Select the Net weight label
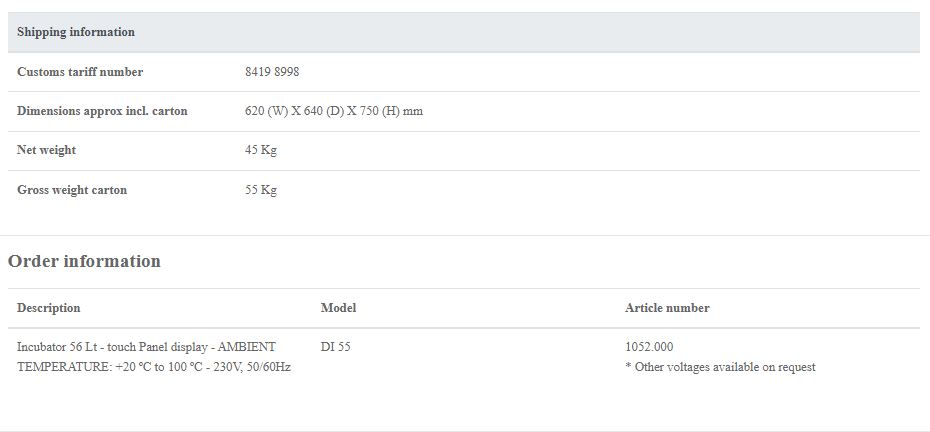Screen dimensions: 930x432 pyautogui.click(x=46, y=150)
